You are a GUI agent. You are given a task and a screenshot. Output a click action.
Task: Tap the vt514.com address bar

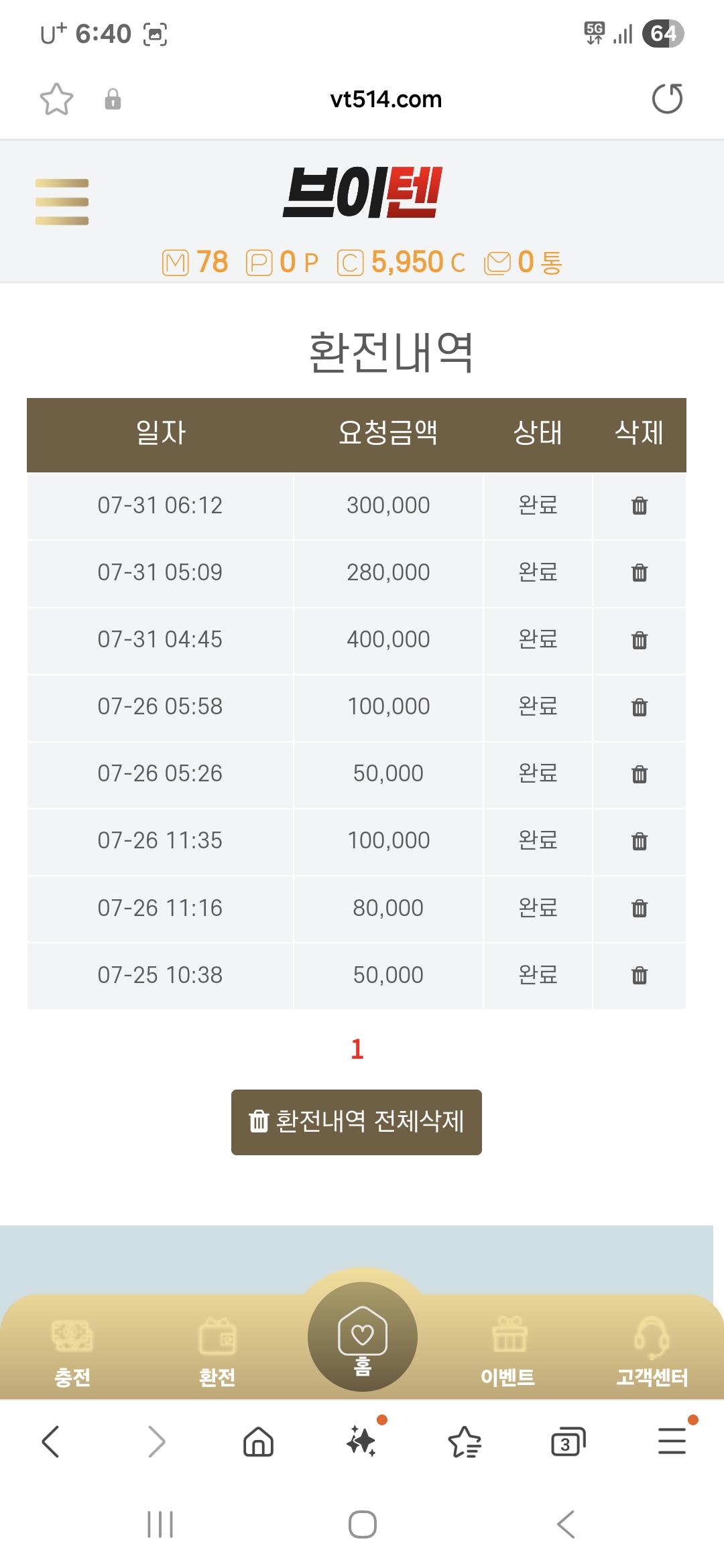coord(386,99)
